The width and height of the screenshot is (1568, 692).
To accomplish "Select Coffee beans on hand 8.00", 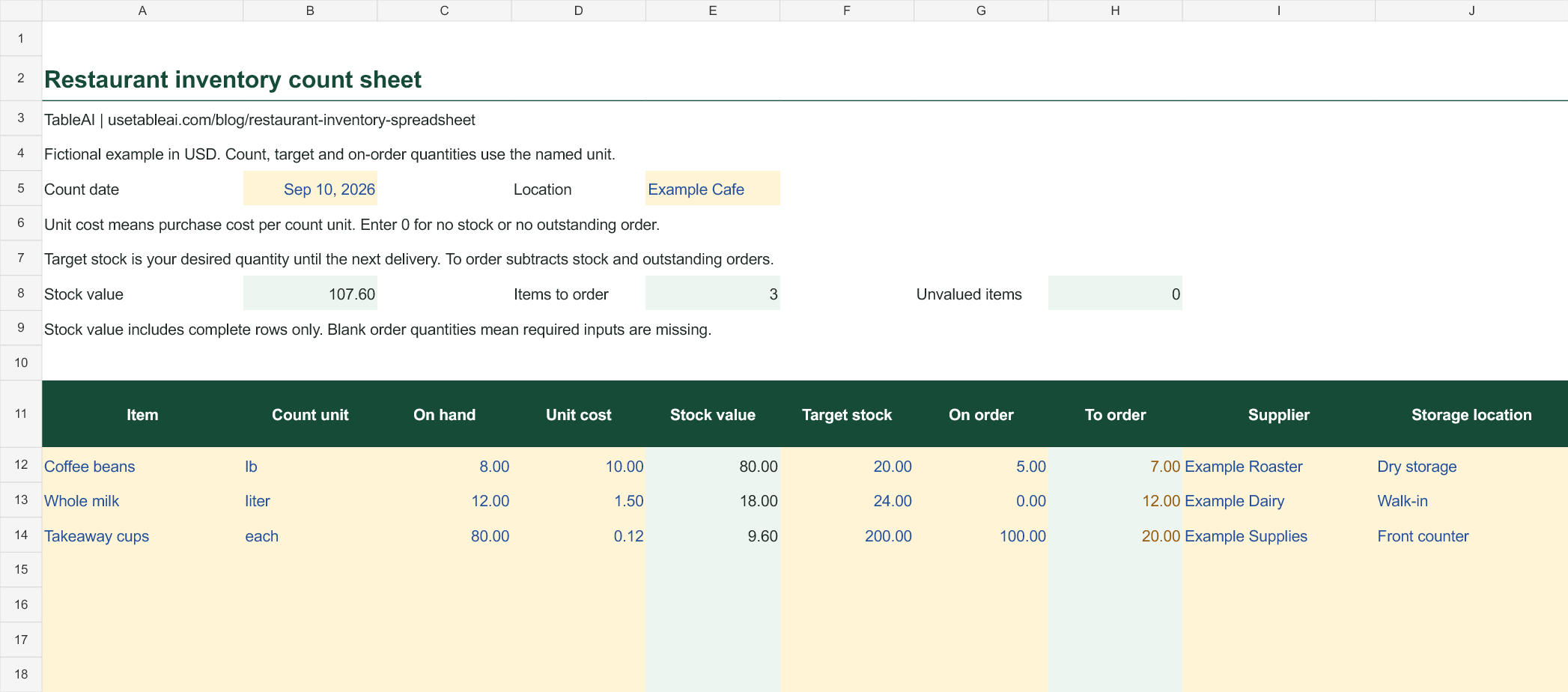I will click(x=444, y=466).
